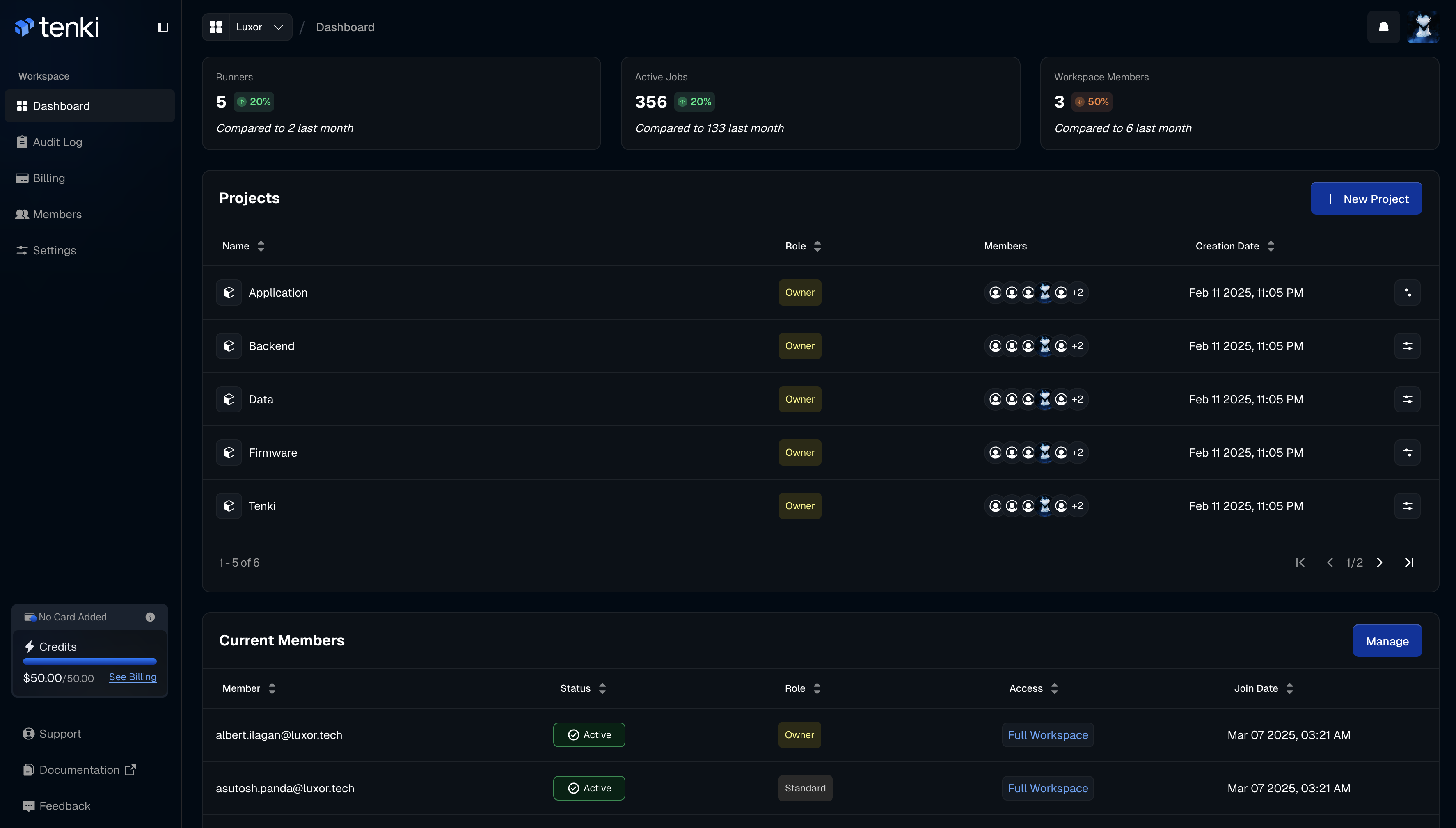The height and width of the screenshot is (828, 1456).
Task: Click the user avatar in top right
Action: (x=1422, y=27)
